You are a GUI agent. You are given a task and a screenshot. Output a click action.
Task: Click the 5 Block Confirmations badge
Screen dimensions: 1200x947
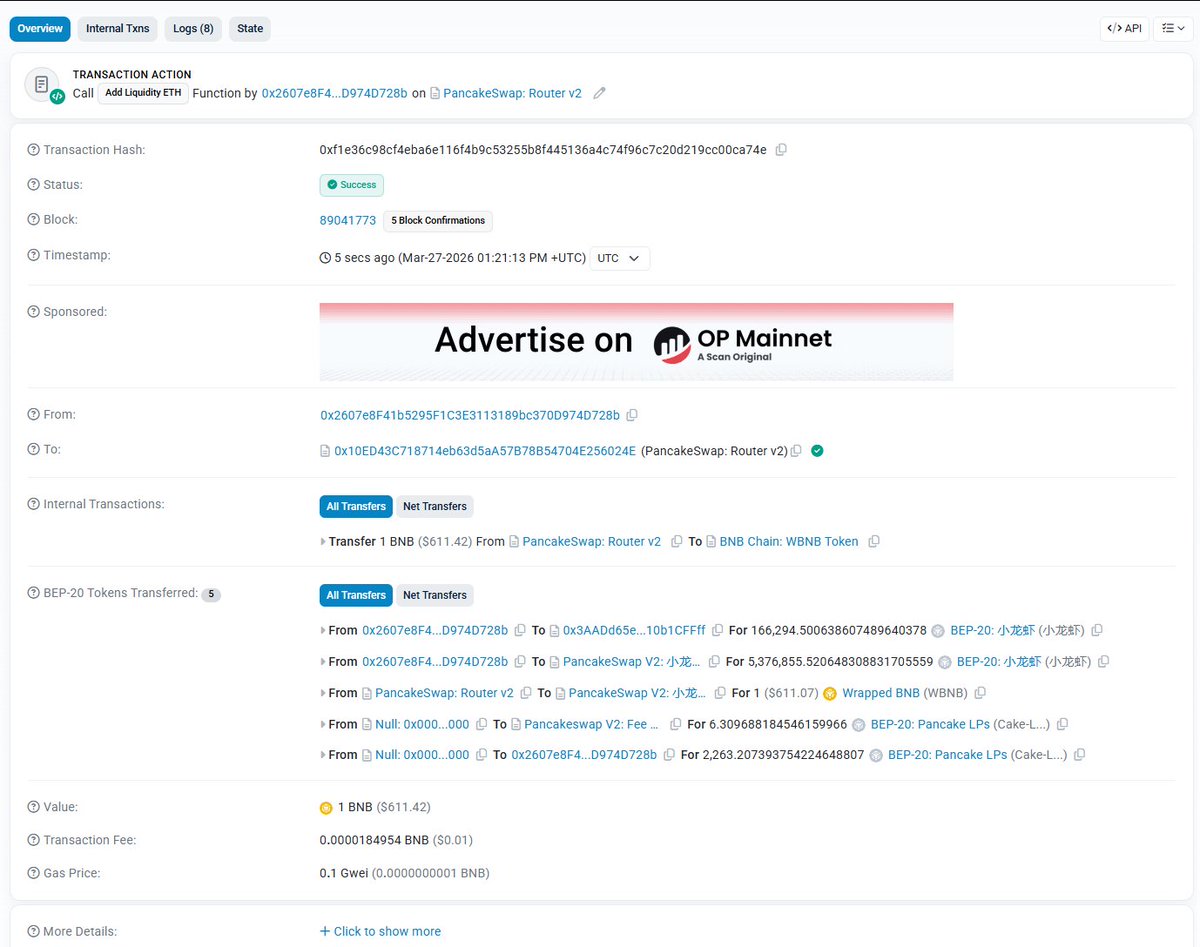point(438,221)
